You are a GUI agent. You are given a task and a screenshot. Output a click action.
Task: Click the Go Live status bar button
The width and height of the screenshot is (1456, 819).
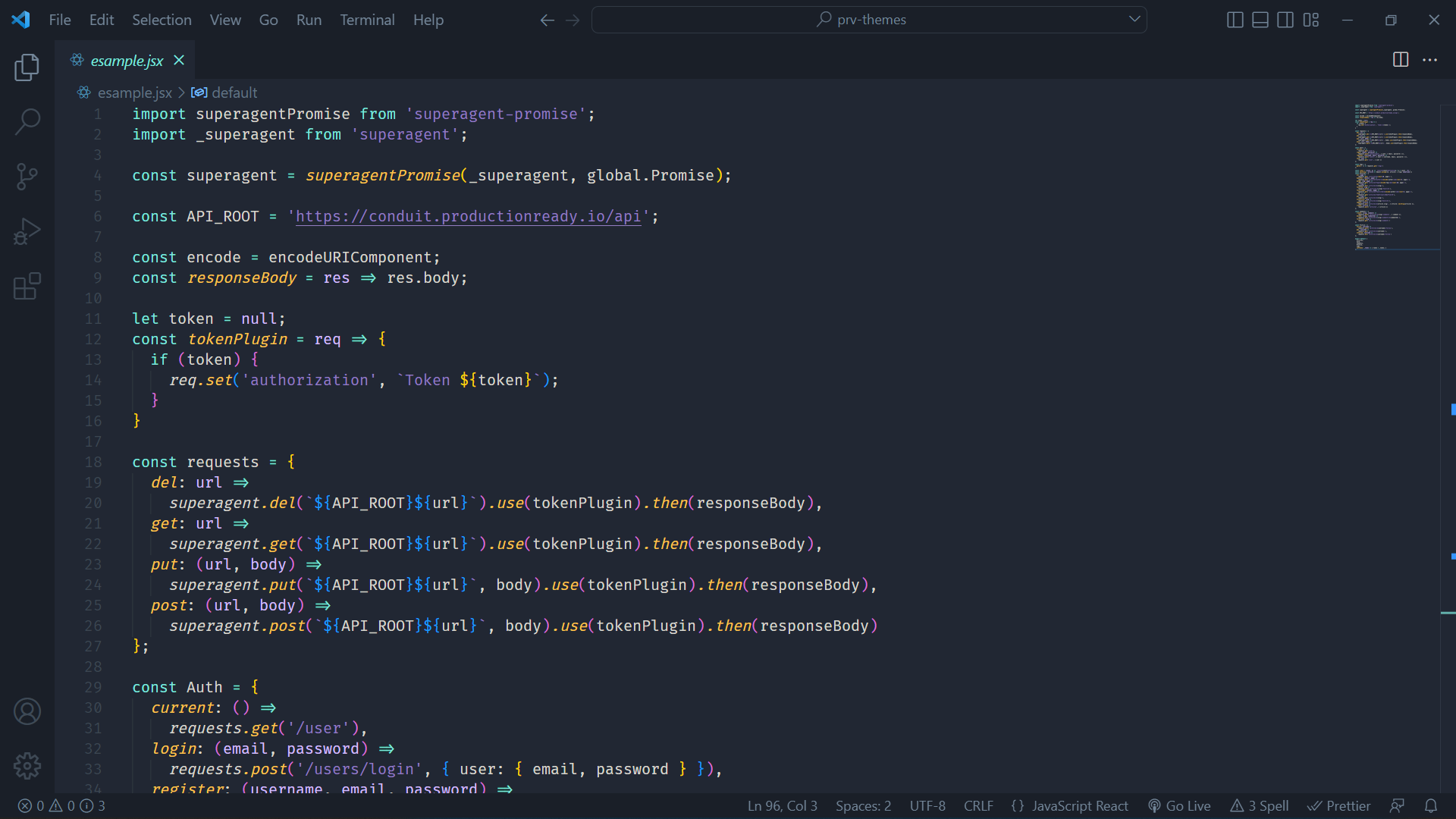(1179, 806)
